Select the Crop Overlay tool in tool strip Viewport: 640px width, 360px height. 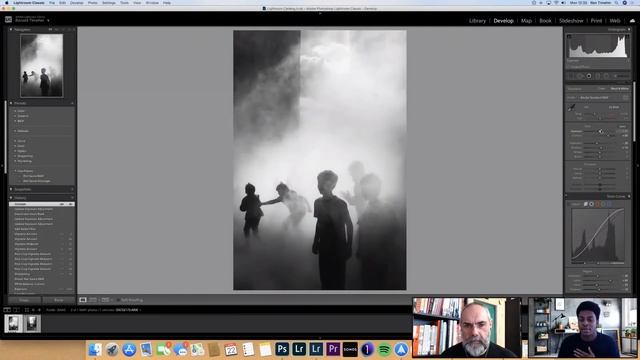571,76
